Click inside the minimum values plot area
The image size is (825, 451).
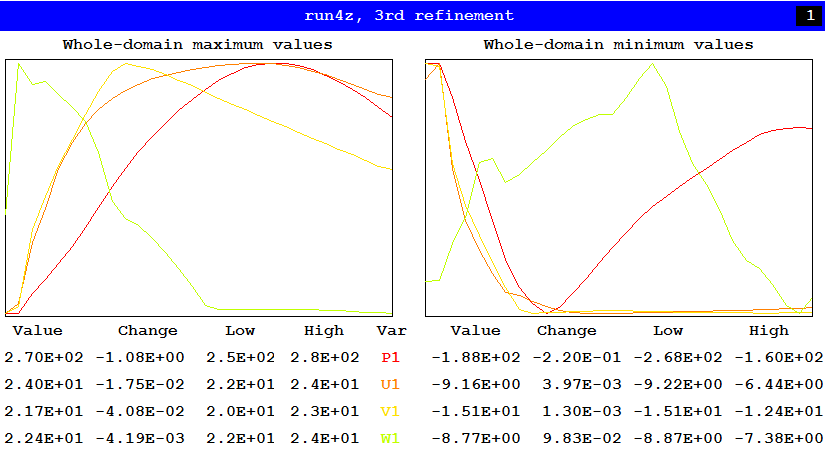click(x=619, y=188)
